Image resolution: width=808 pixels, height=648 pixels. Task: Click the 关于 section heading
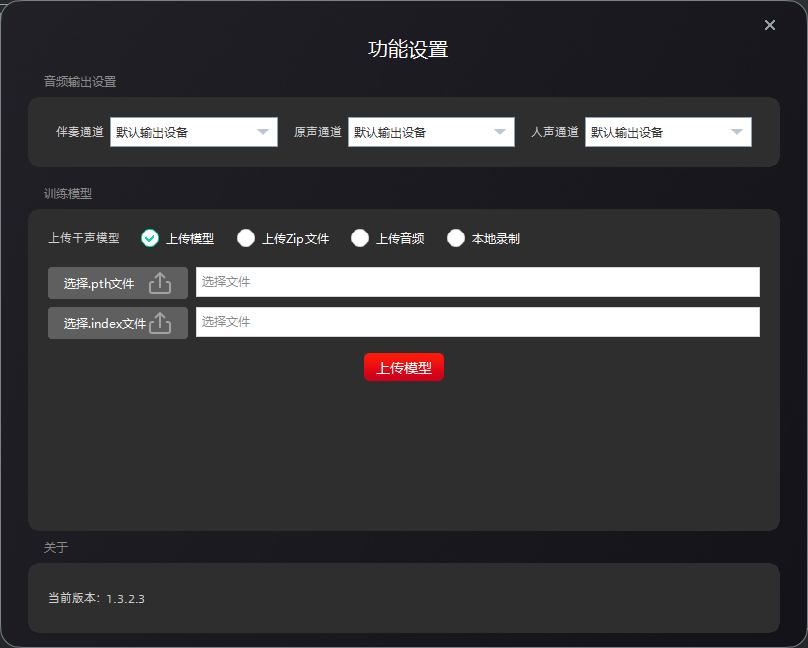56,548
